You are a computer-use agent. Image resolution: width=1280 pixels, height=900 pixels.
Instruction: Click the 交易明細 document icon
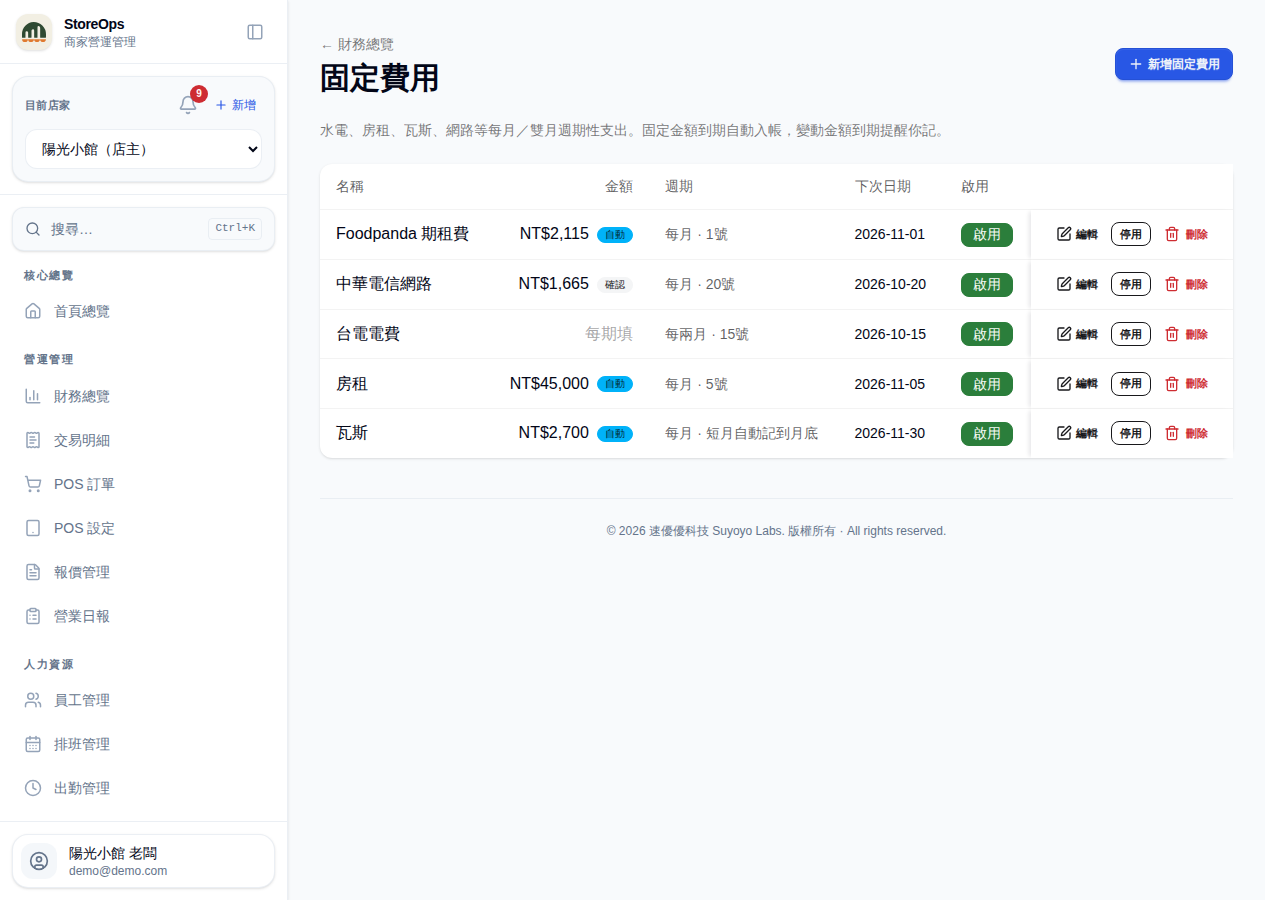pyautogui.click(x=33, y=440)
